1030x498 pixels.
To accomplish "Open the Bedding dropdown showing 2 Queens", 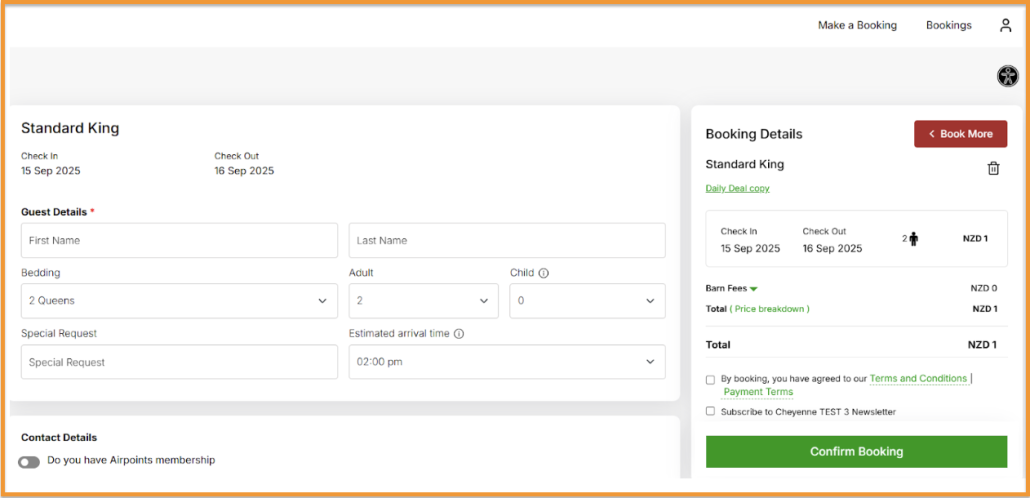I will coord(179,300).
